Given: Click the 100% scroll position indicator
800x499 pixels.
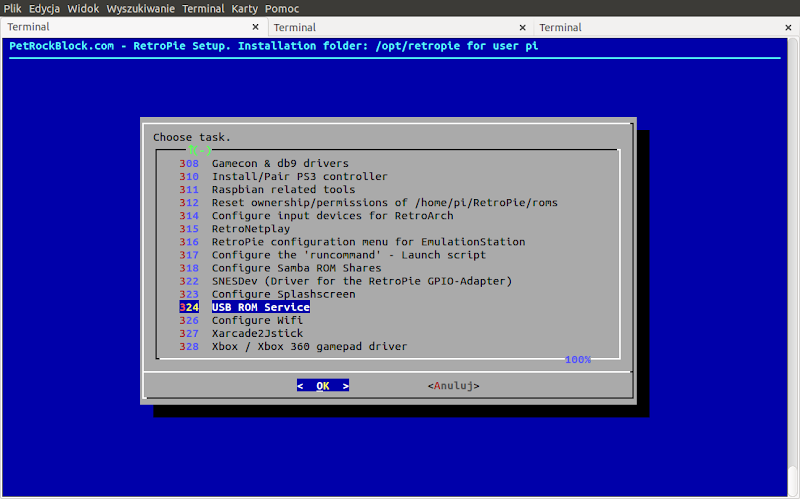Looking at the screenshot, I should click(x=578, y=360).
